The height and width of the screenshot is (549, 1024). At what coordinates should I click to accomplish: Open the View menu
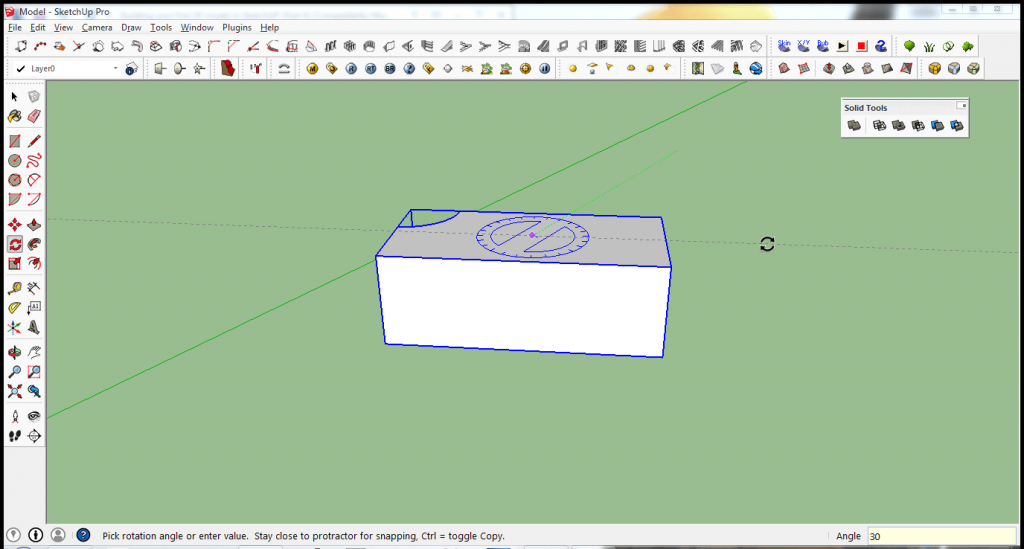(x=63, y=27)
